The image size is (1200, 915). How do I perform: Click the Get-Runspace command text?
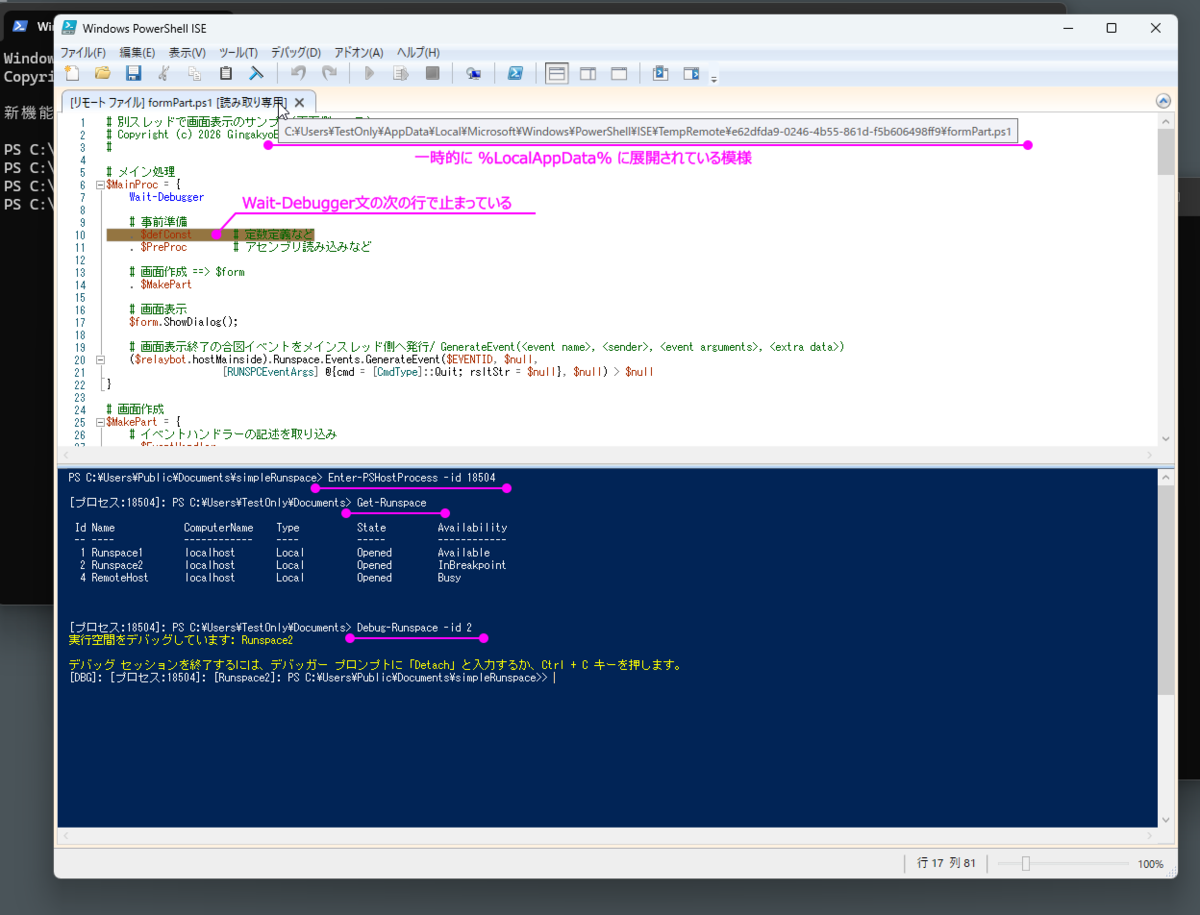pyautogui.click(x=391, y=502)
